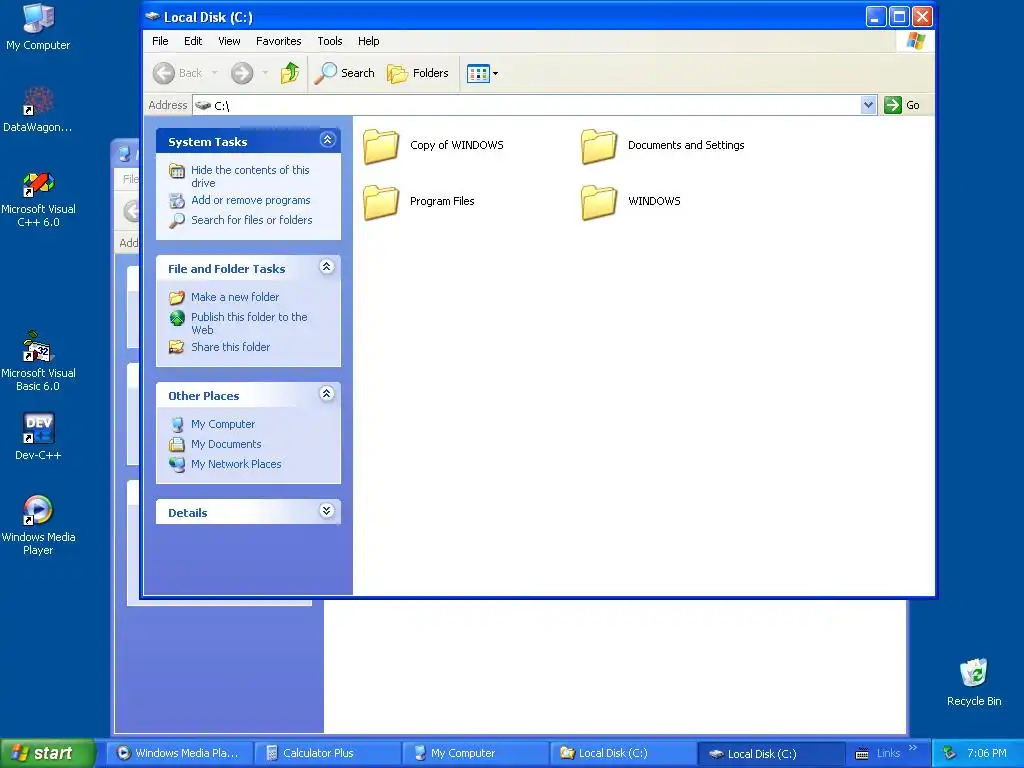The height and width of the screenshot is (768, 1024).
Task: Collapse the File and Folder Tasks panel
Action: pos(327,266)
